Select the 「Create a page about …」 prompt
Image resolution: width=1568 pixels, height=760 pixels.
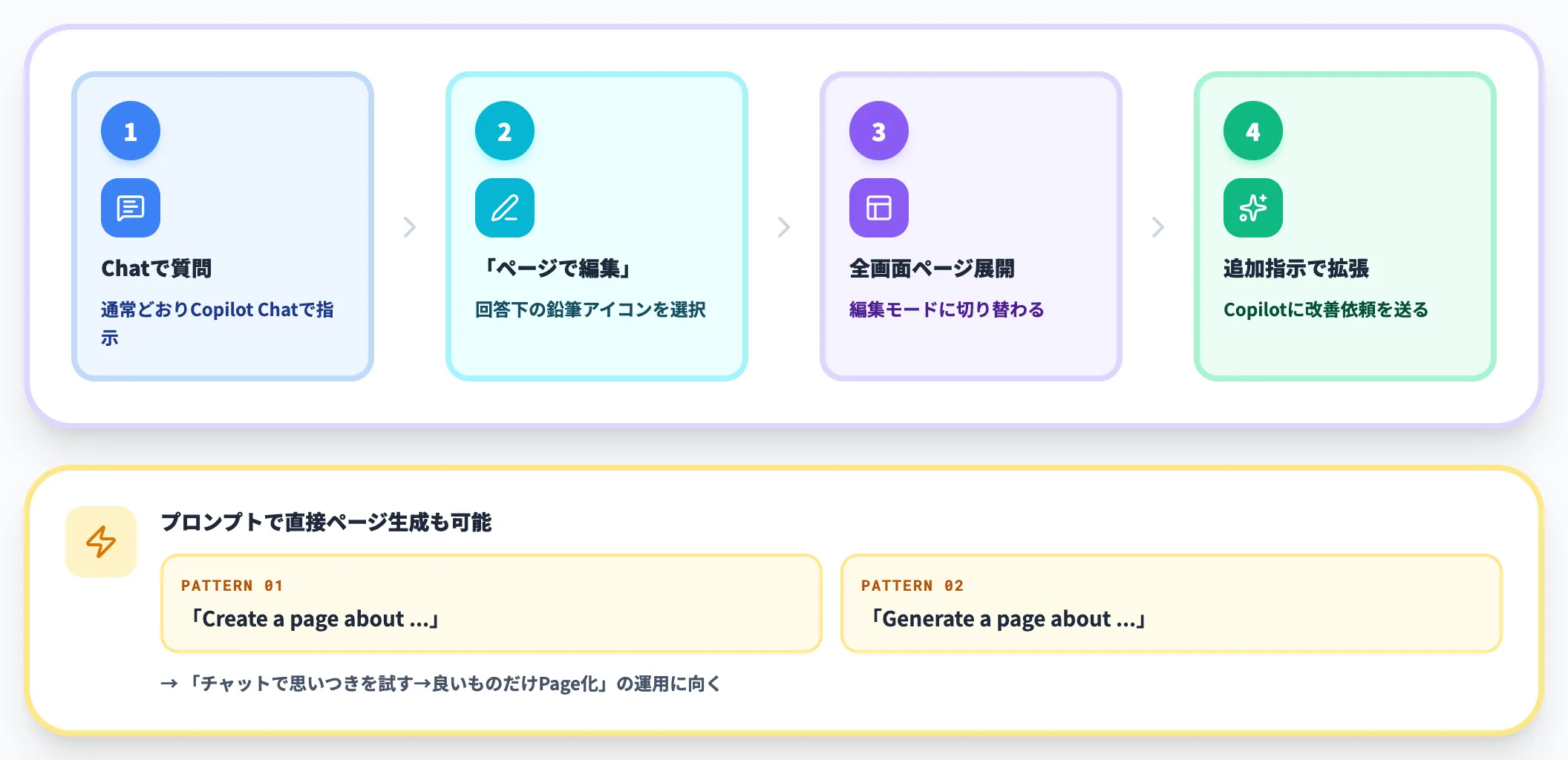[315, 619]
